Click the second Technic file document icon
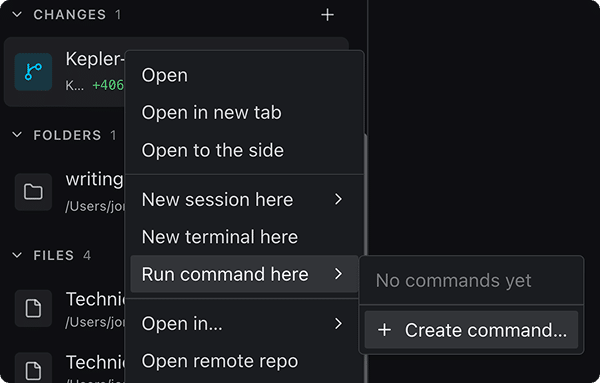600x383 pixels. point(33,370)
